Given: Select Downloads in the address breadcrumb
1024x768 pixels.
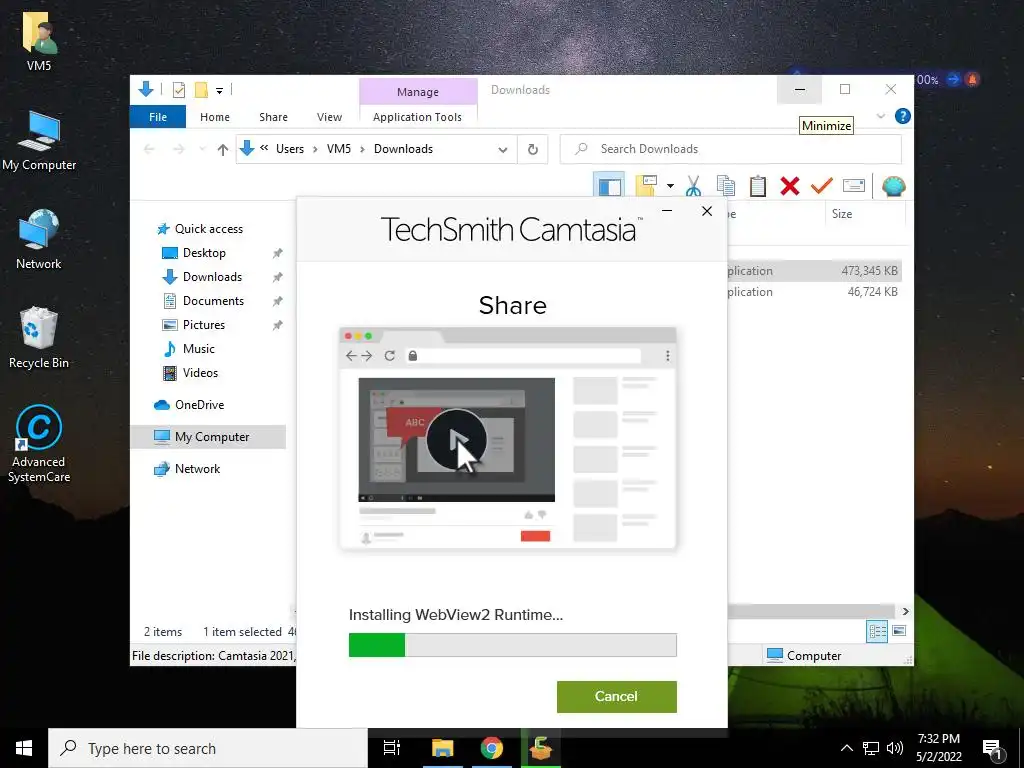Looking at the screenshot, I should click(x=403, y=149).
